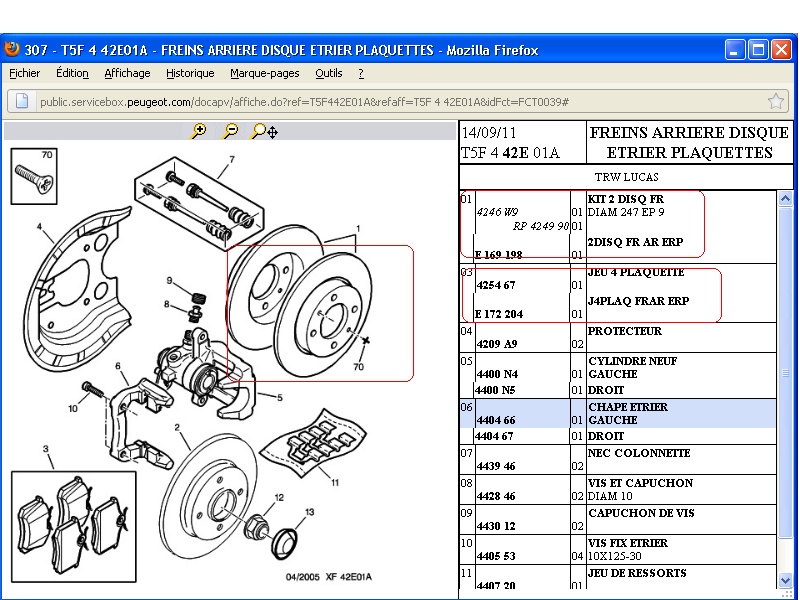
Task: Click the JEU 4 PLAQUETTE description
Action: 636,272
